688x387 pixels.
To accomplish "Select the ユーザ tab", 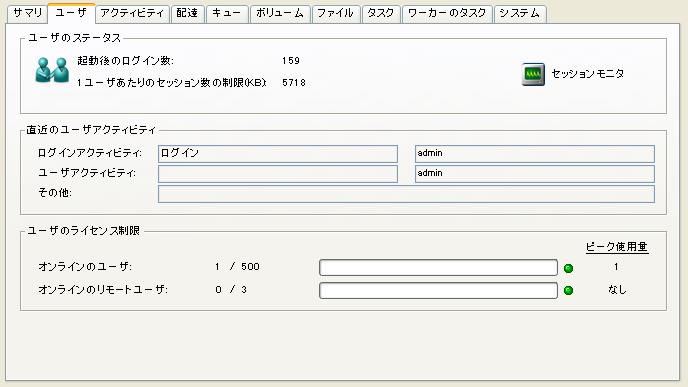I will coord(71,13).
